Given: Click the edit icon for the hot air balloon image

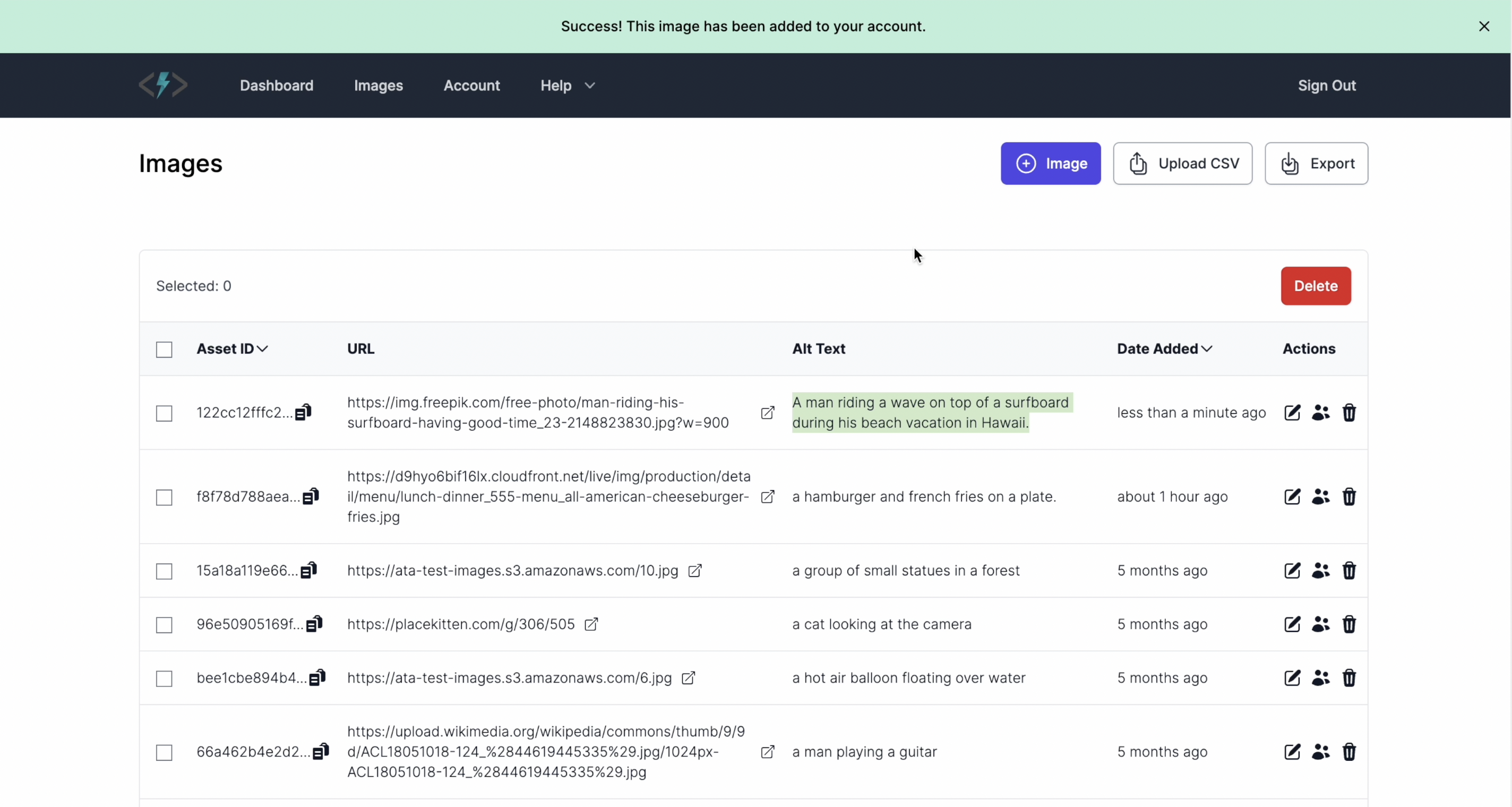Looking at the screenshot, I should 1292,678.
